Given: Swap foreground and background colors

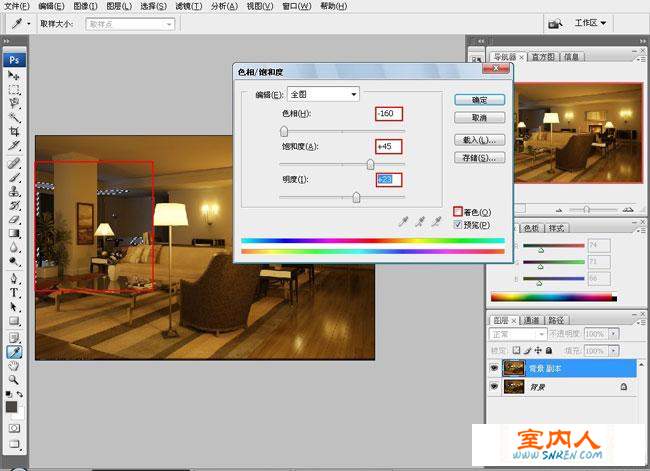Looking at the screenshot, I should tap(19, 394).
